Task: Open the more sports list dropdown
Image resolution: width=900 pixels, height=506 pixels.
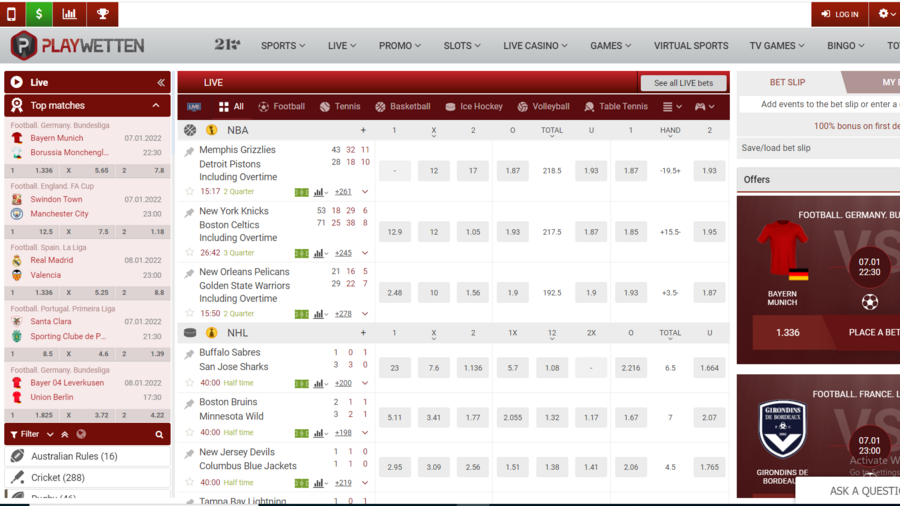Action: click(672, 107)
